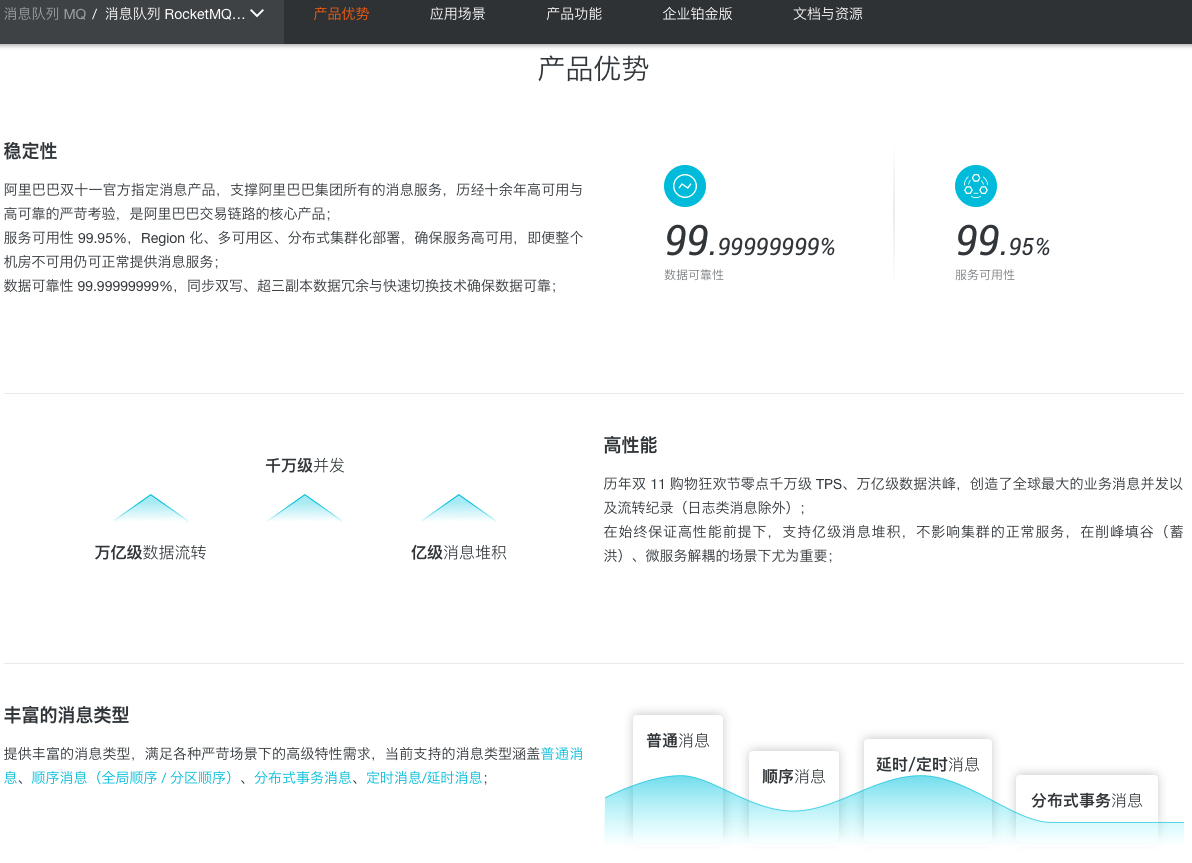Screen dimensions: 1192x863
Task: Click the 数据可靠性 label
Action: click(x=694, y=274)
